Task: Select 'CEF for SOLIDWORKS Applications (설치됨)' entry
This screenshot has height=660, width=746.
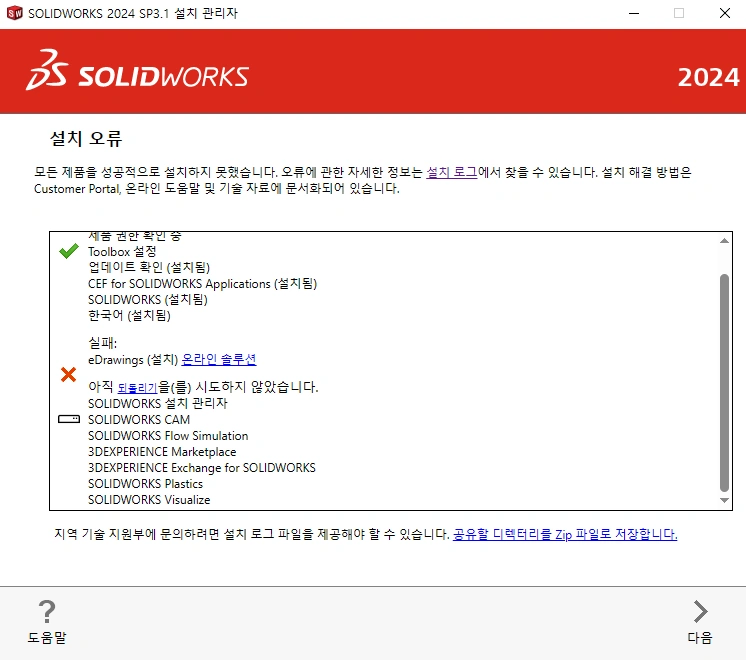Action: pos(203,284)
